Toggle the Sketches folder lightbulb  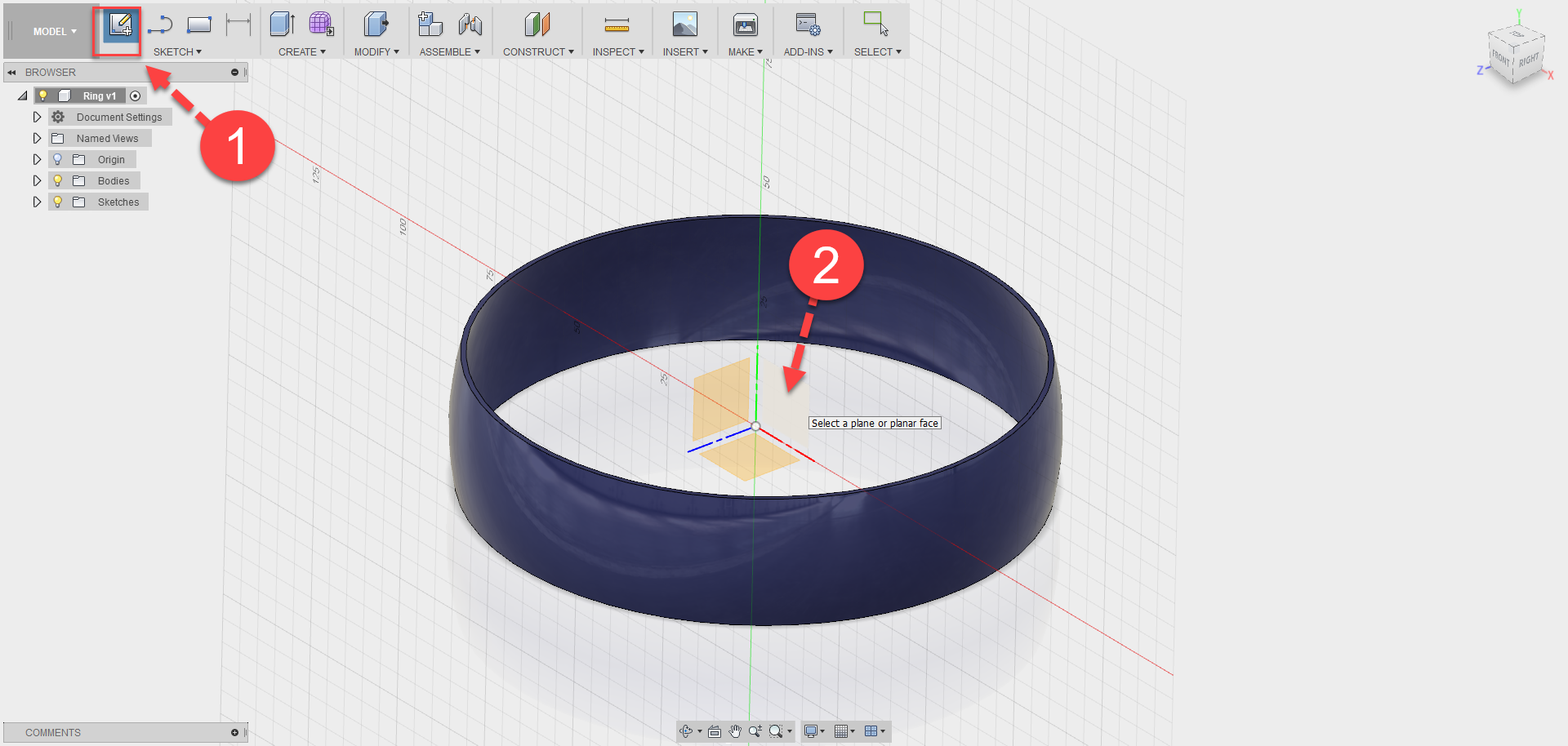[57, 202]
